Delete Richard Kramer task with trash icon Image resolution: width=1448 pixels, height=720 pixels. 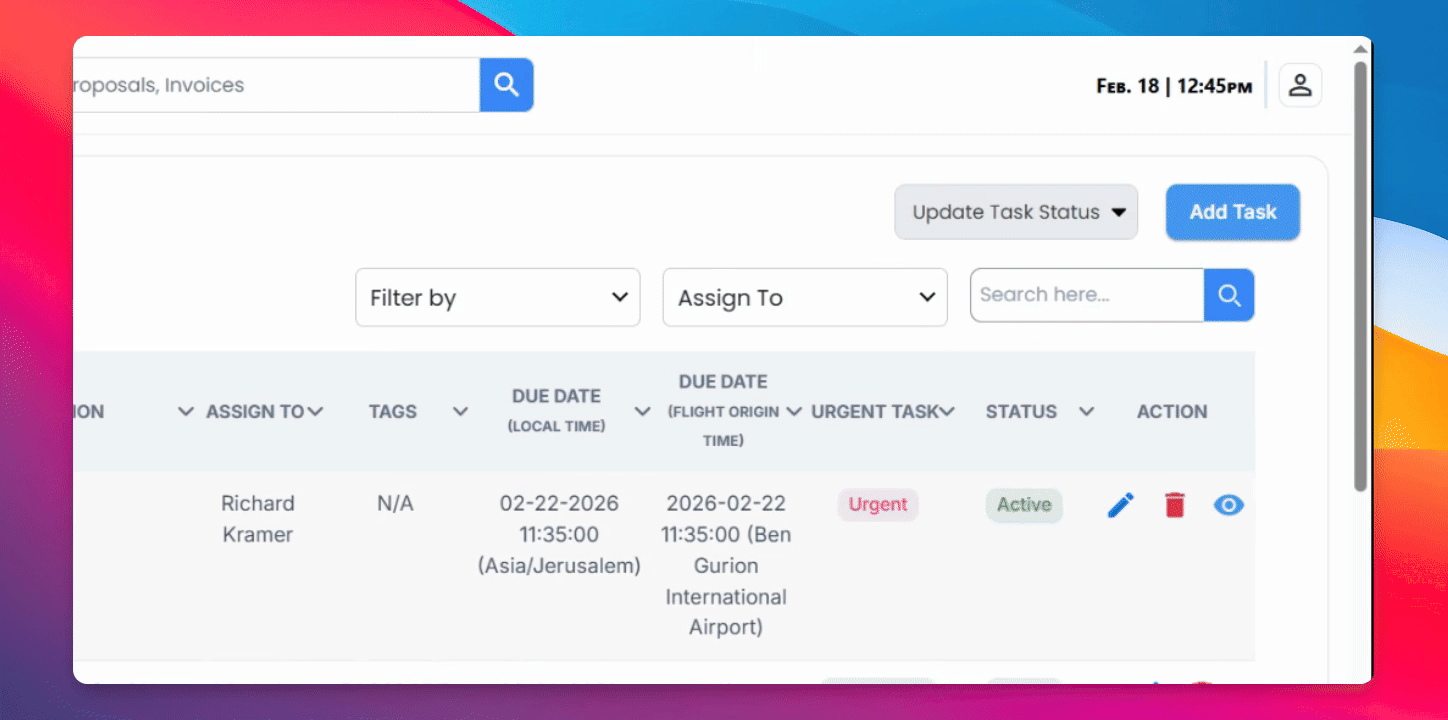[x=1175, y=505]
